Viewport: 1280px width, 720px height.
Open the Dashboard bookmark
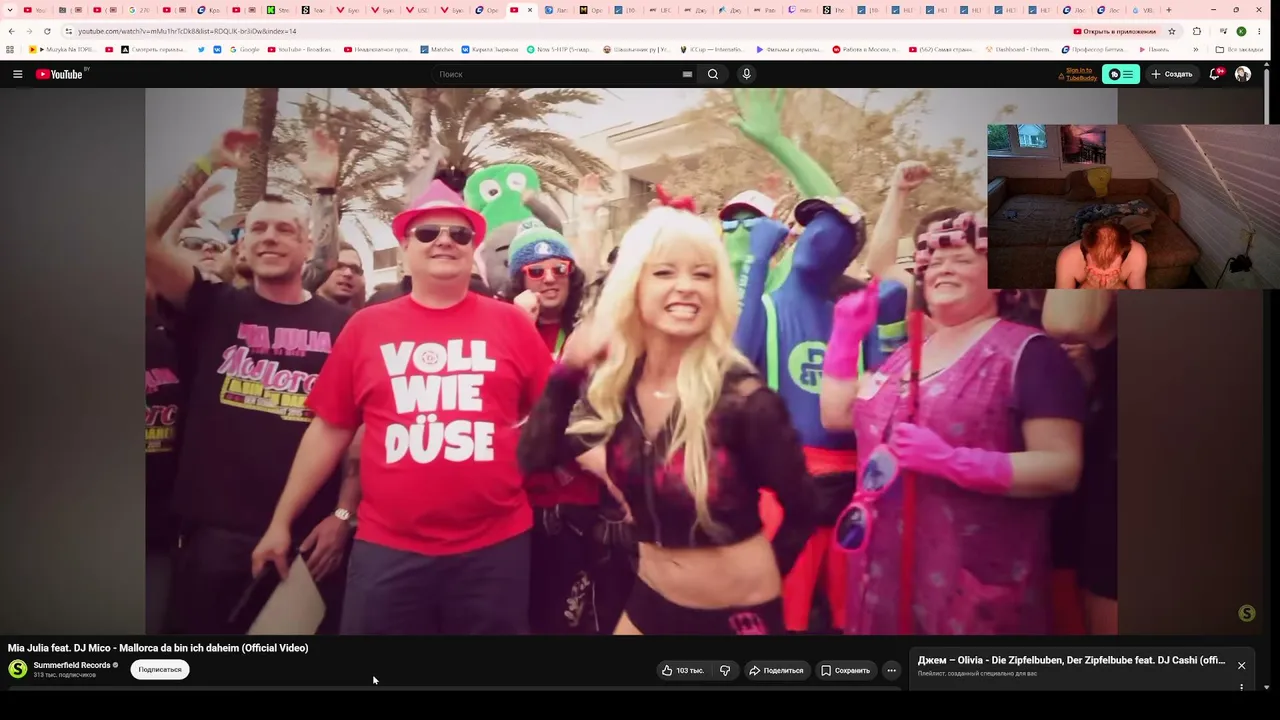pyautogui.click(x=1018, y=49)
